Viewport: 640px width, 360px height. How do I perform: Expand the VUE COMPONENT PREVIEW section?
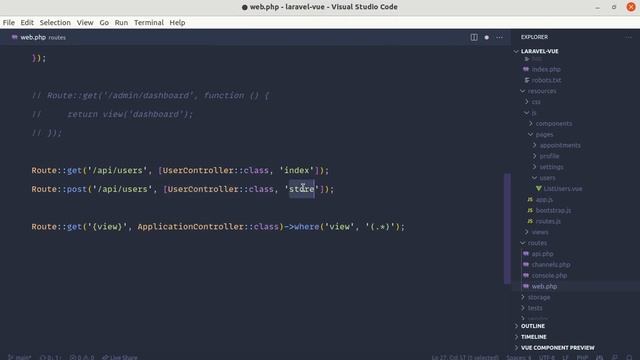click(558, 348)
